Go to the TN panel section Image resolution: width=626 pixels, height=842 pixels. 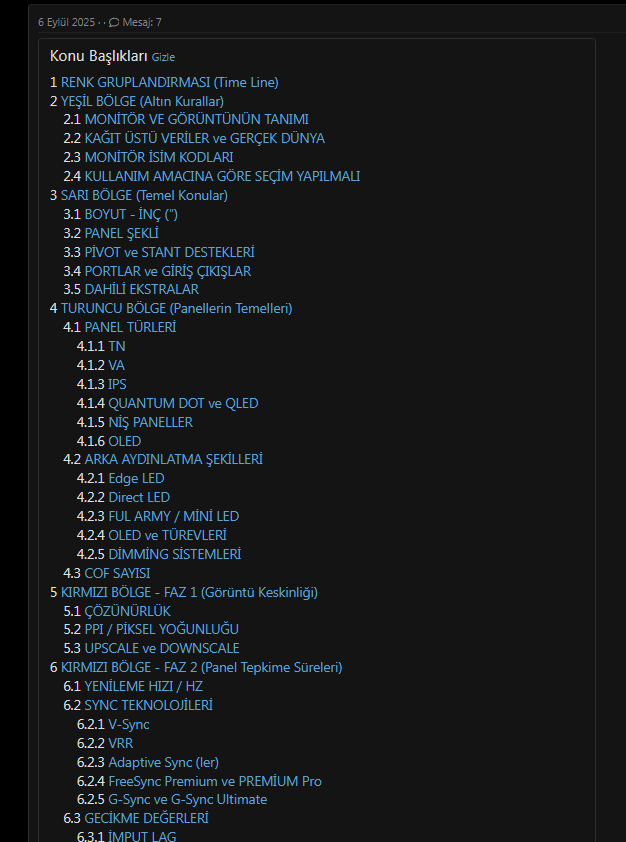click(x=117, y=346)
